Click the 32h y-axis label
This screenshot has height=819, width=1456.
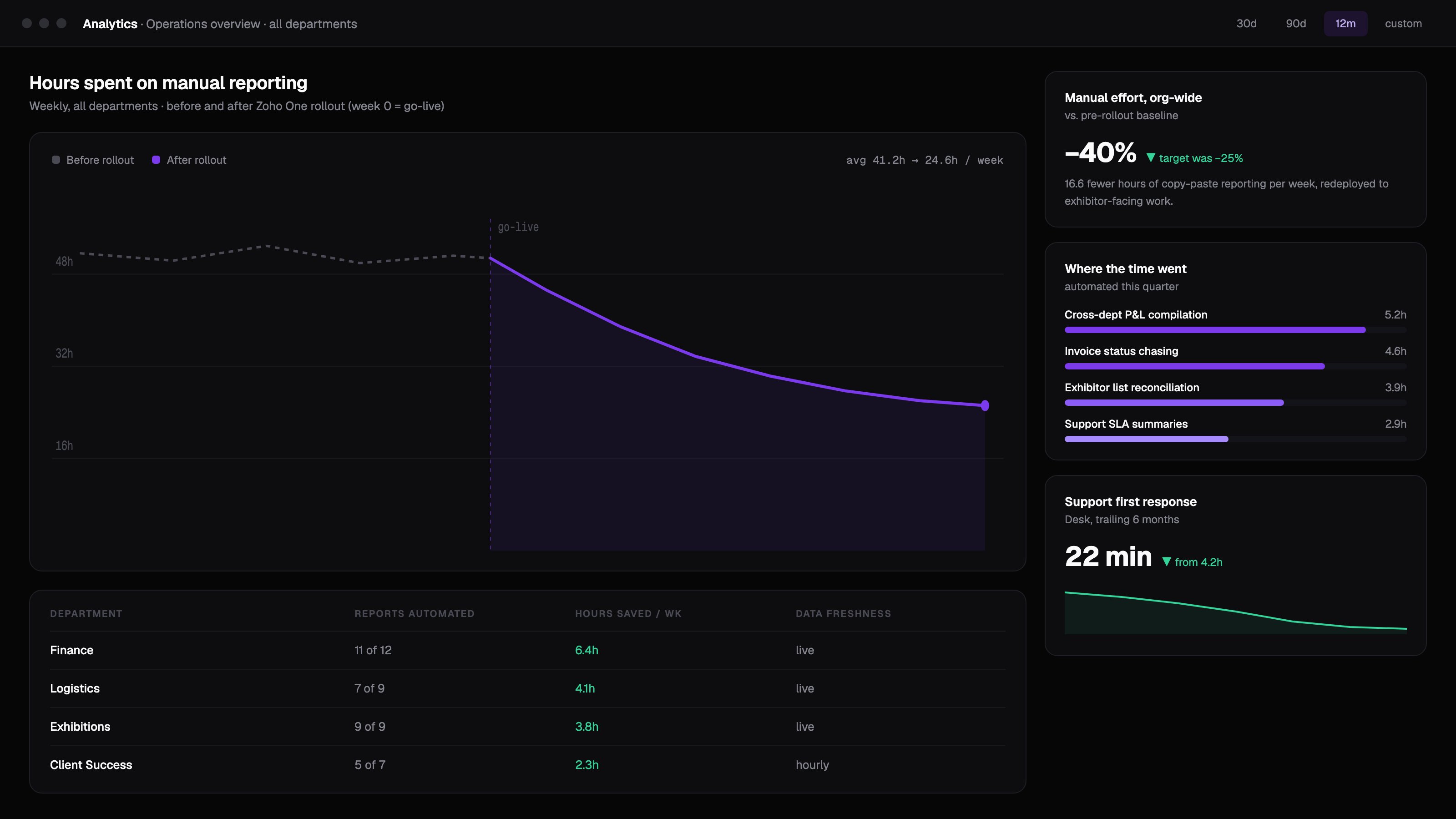64,353
